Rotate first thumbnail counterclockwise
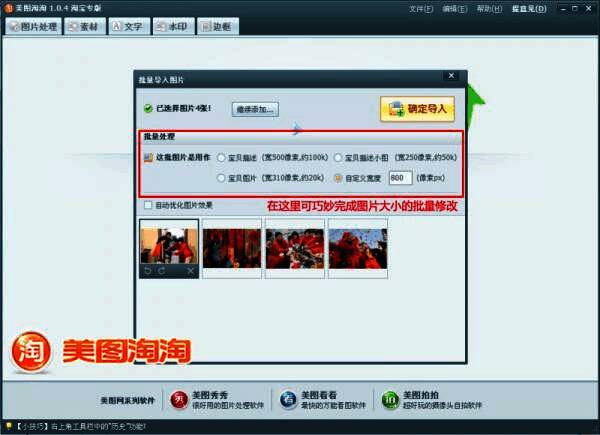 tap(149, 270)
